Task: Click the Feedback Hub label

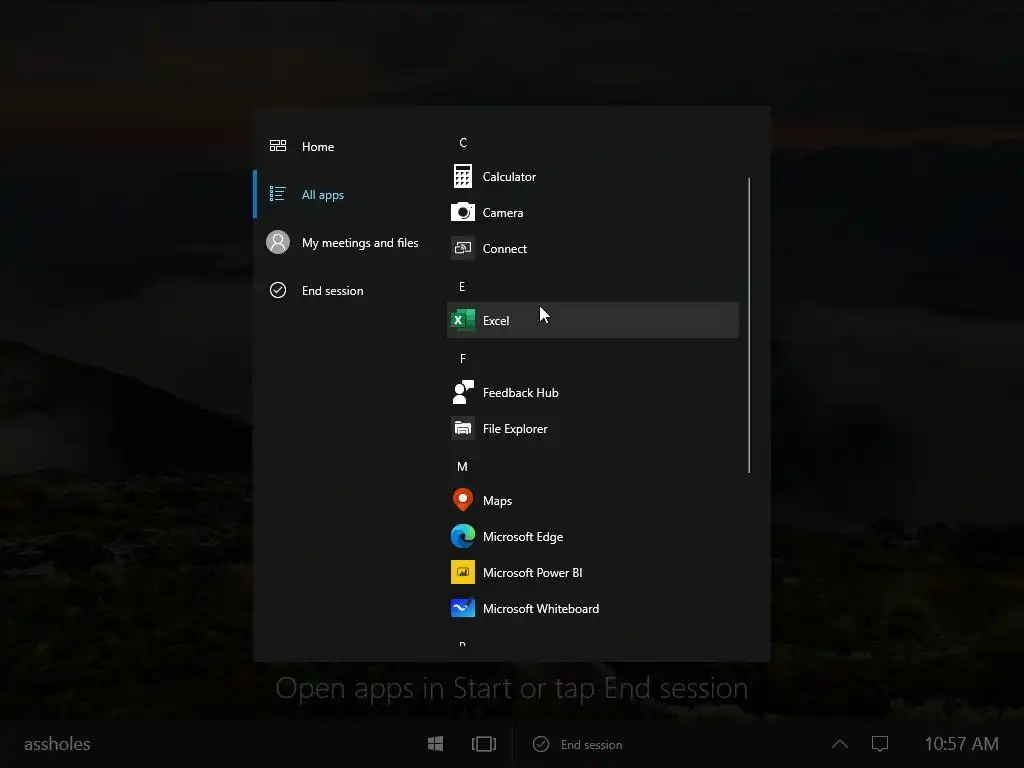Action: coord(520,392)
